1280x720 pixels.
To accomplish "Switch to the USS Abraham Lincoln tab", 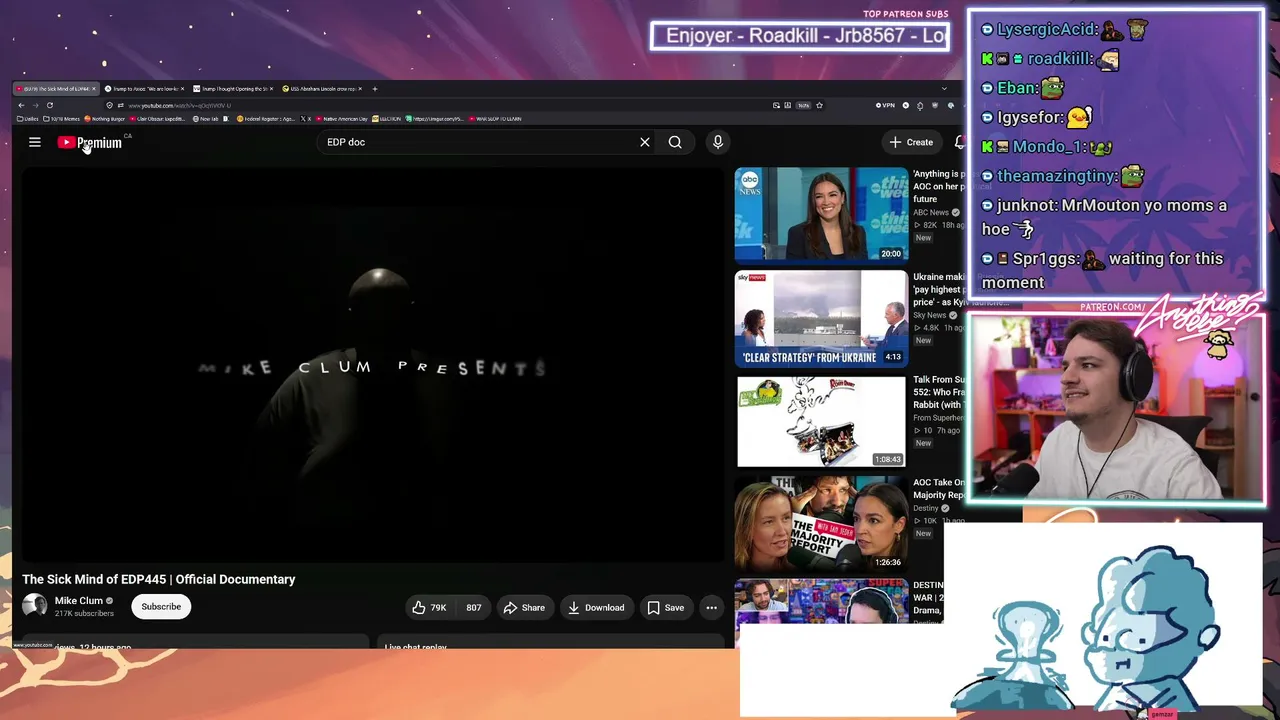I will coord(320,89).
